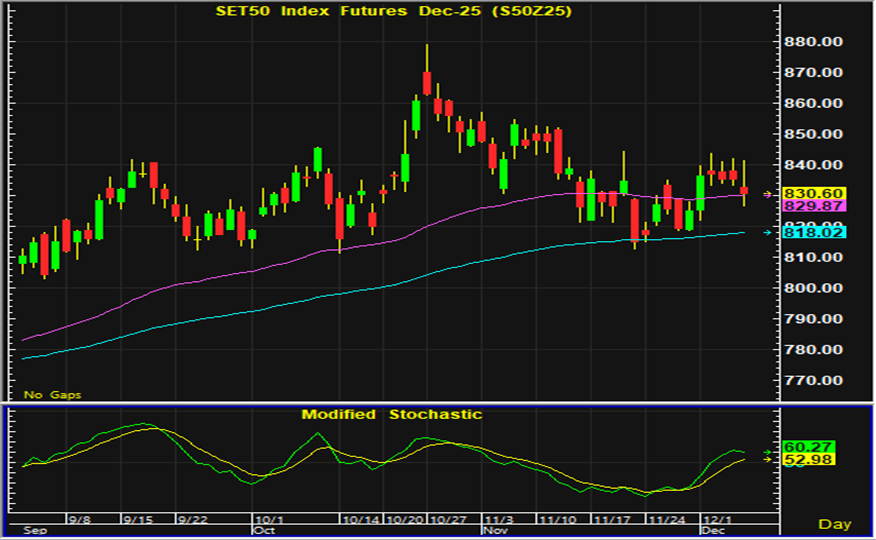Click the SET50 Index Futures chart title
Image resolution: width=876 pixels, height=540 pixels.
pyautogui.click(x=397, y=11)
